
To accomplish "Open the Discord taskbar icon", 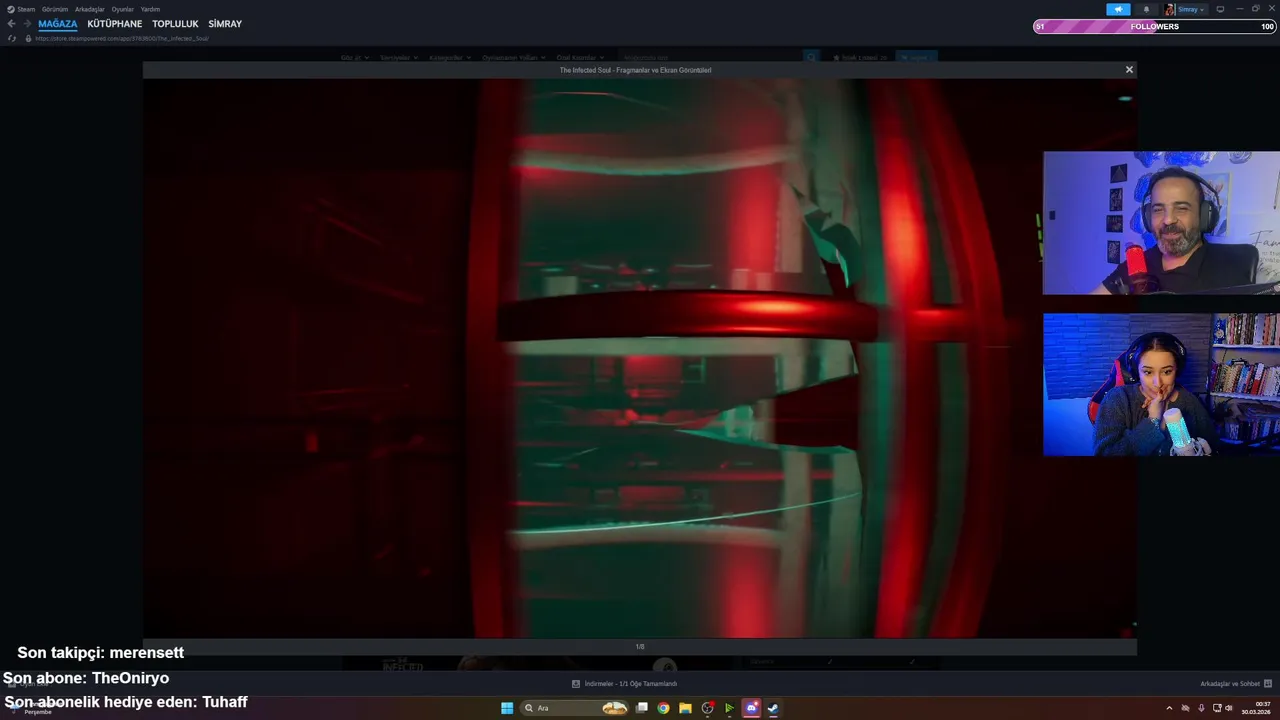I will point(751,708).
